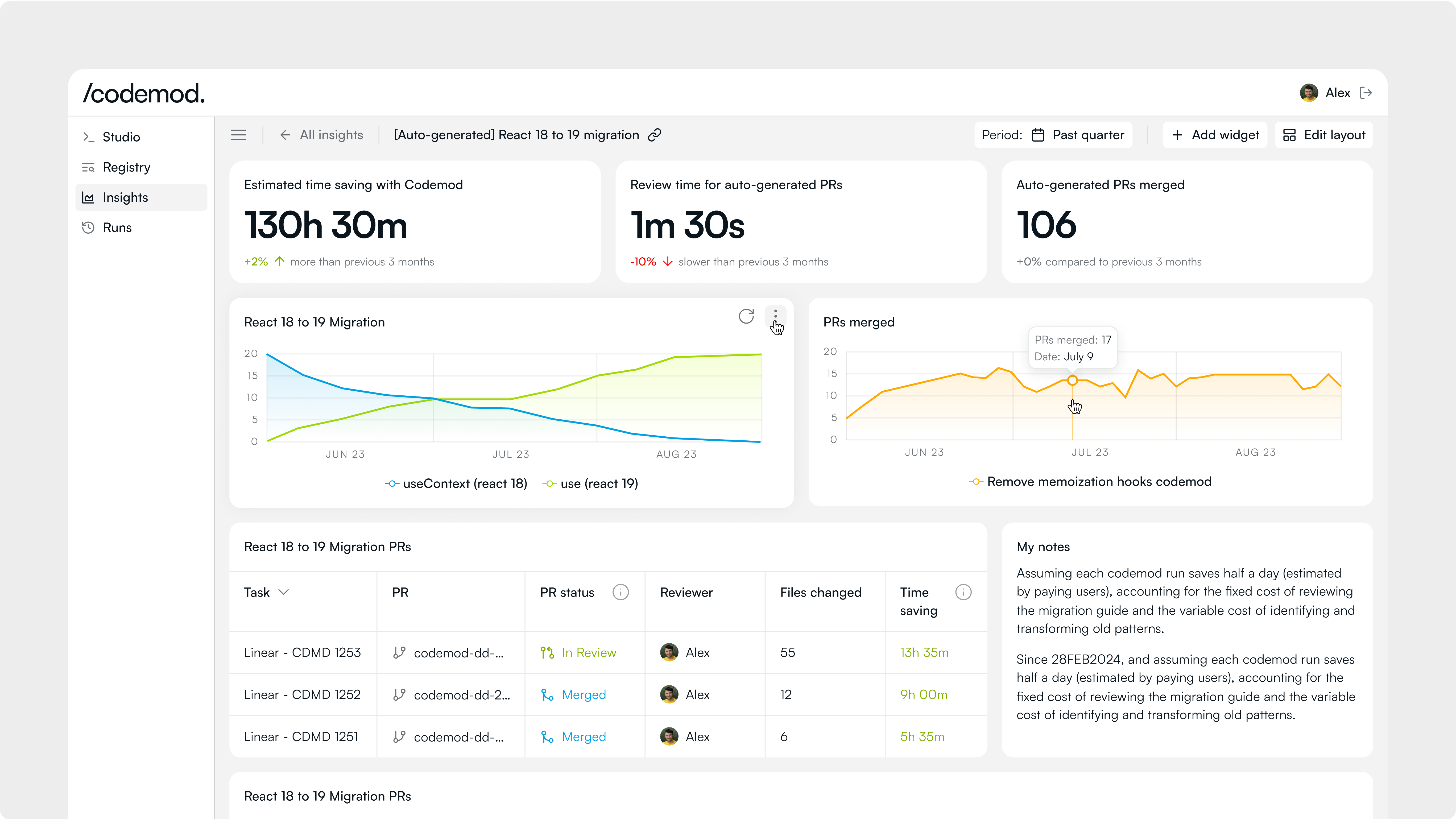Viewport: 1456px width, 819px height.
Task: Open the Past quarter period dropdown
Action: [x=1078, y=135]
